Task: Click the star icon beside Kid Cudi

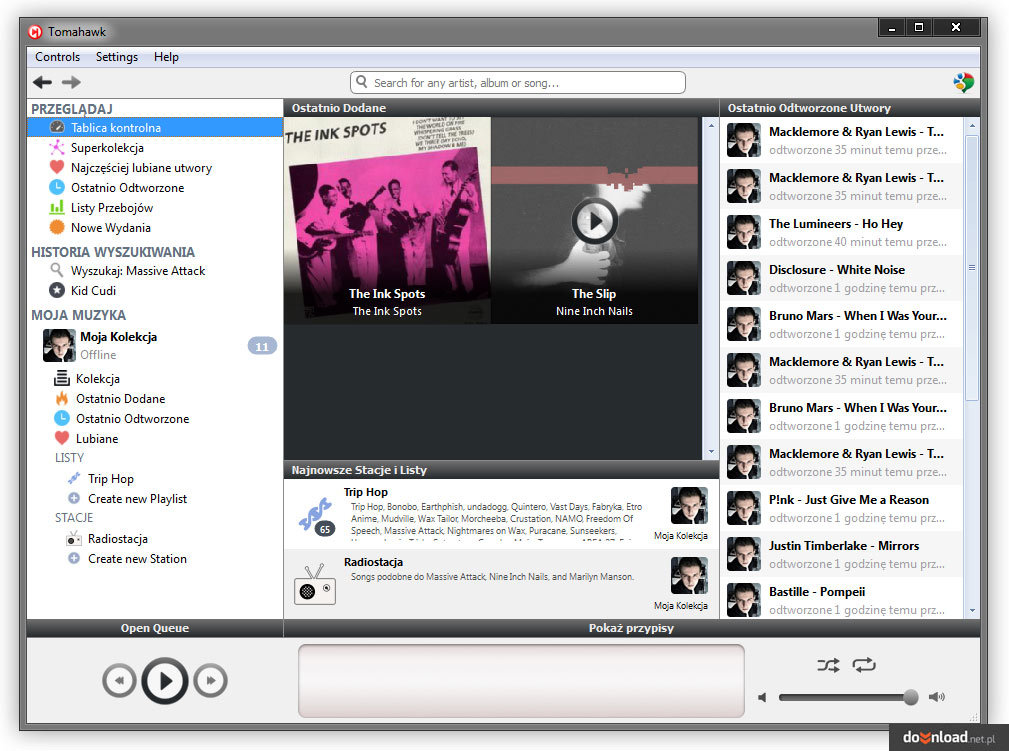Action: [x=57, y=290]
